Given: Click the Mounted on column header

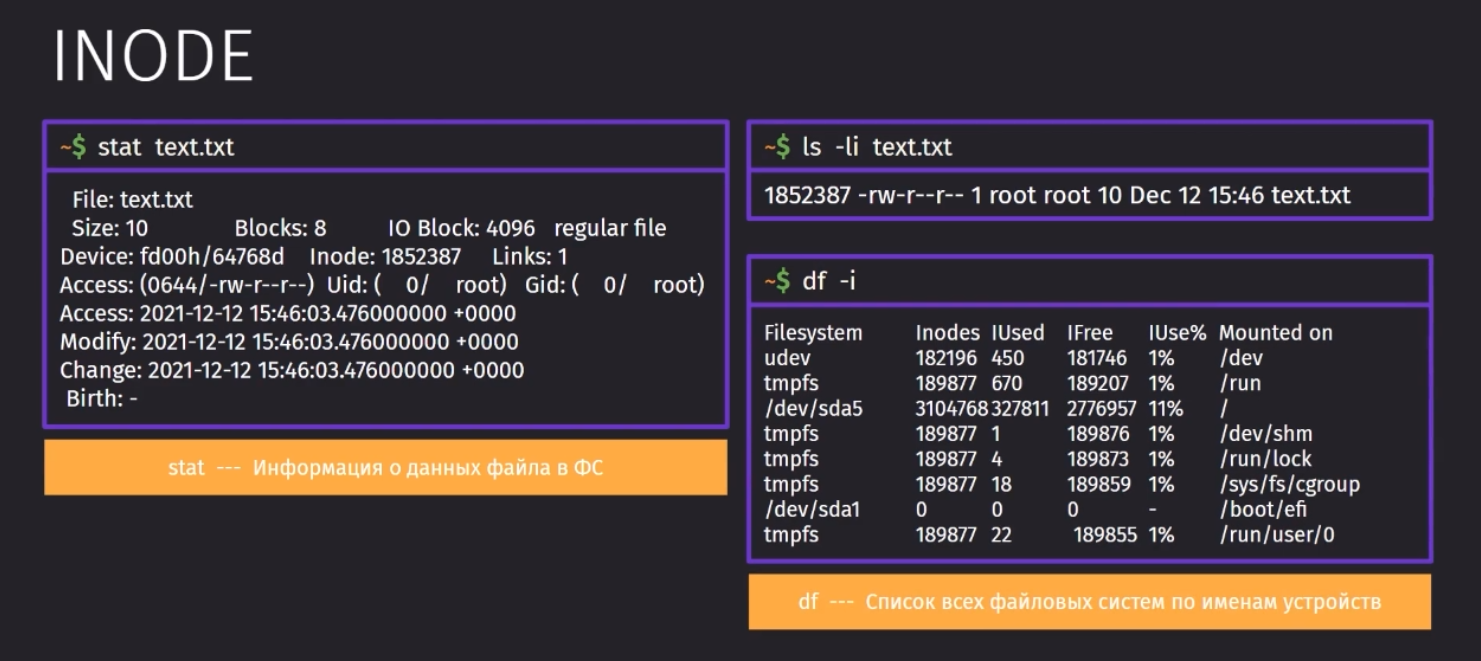Looking at the screenshot, I should pos(1275,333).
